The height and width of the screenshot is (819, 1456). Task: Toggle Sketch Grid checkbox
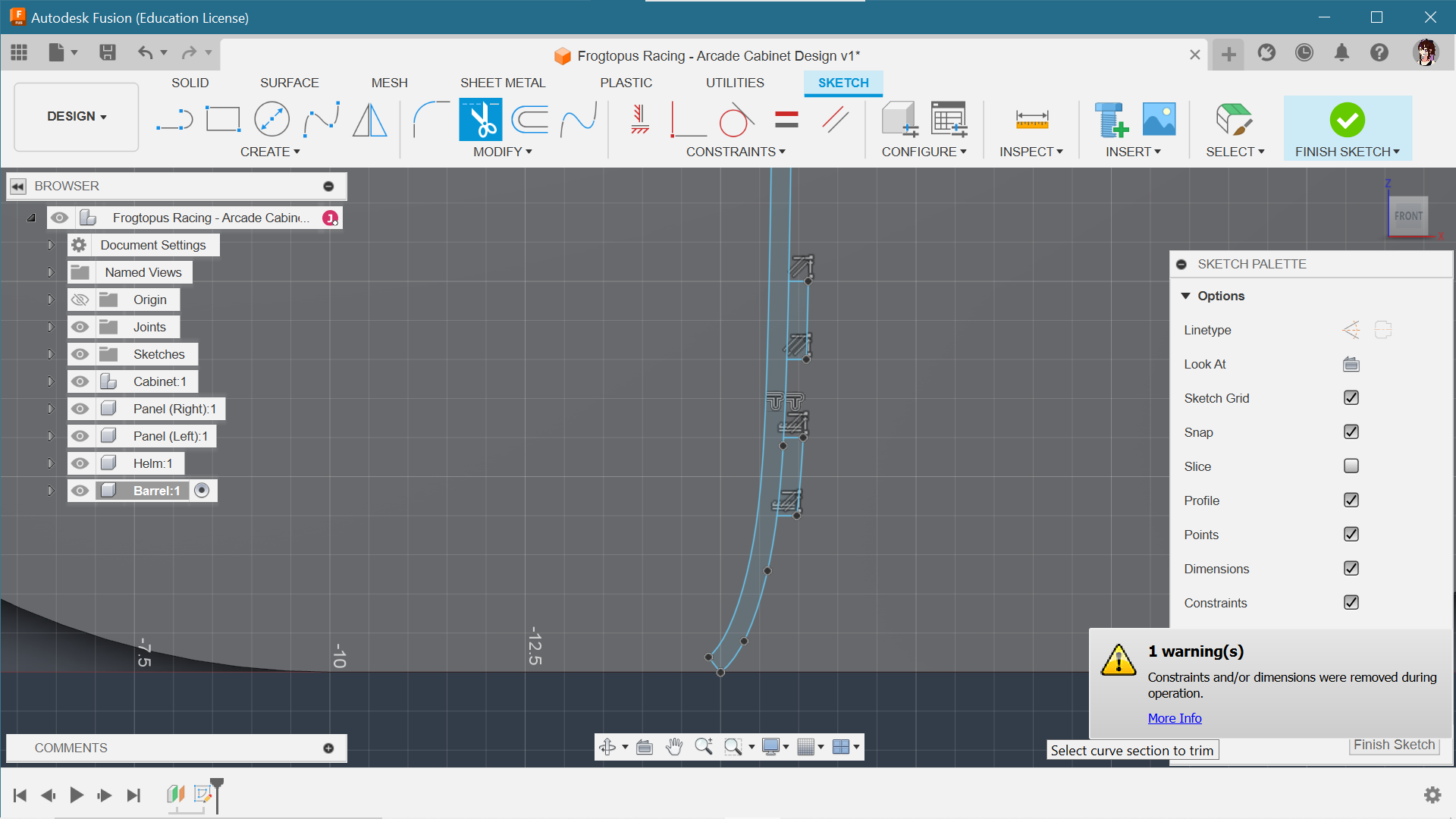(x=1351, y=398)
